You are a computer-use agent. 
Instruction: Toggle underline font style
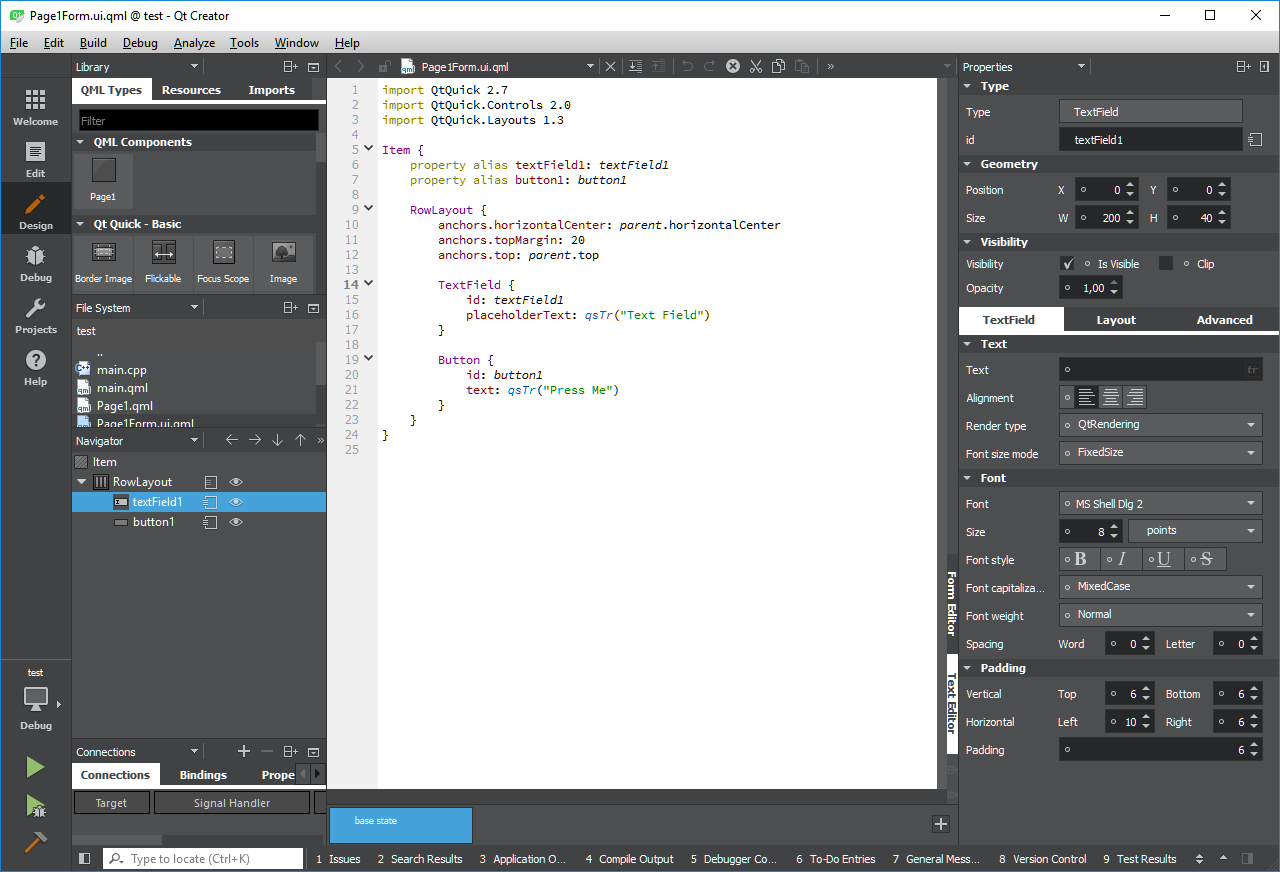tap(1164, 559)
